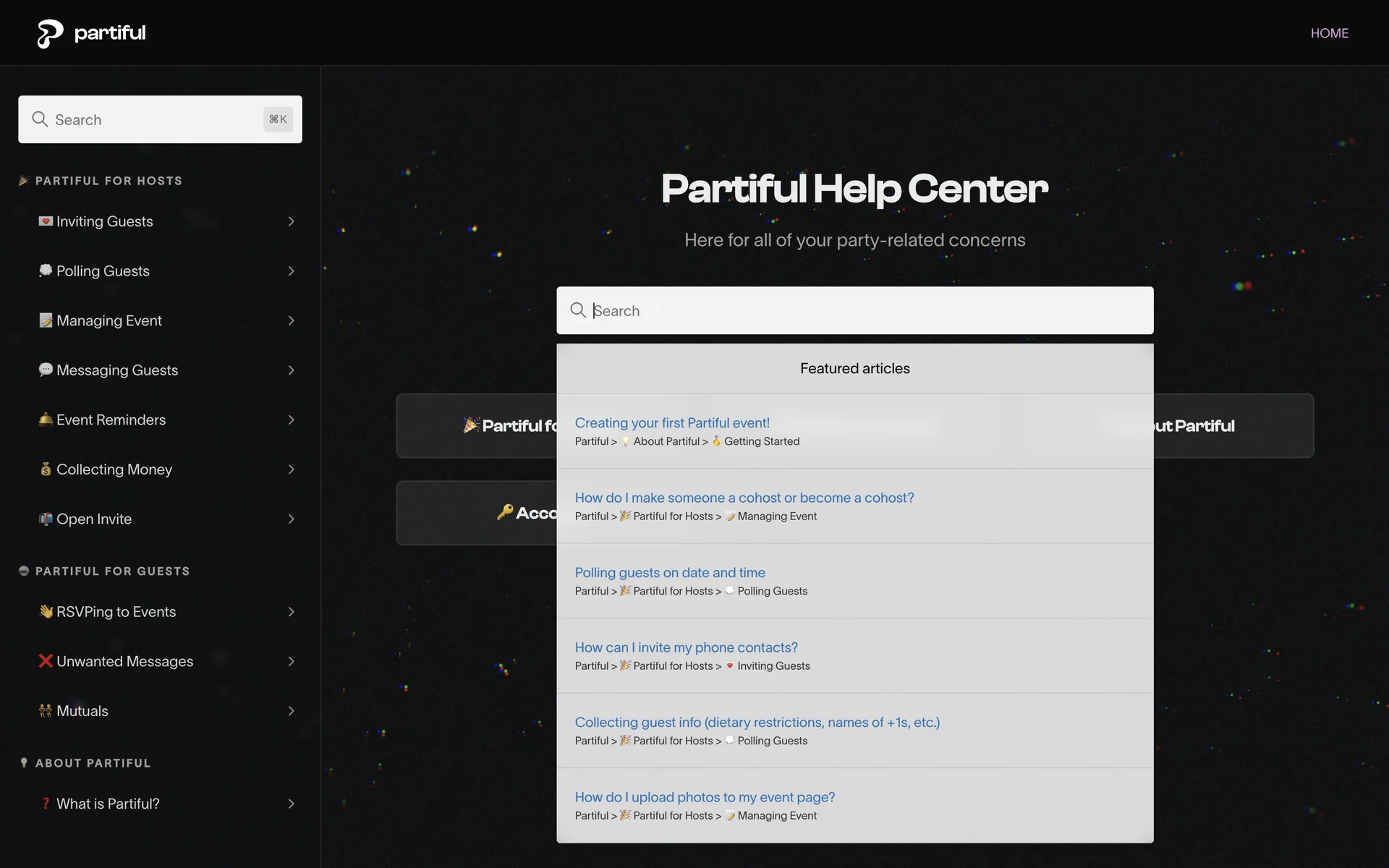Open Creating your first Partiful event article
The height and width of the screenshot is (868, 1389).
[671, 423]
